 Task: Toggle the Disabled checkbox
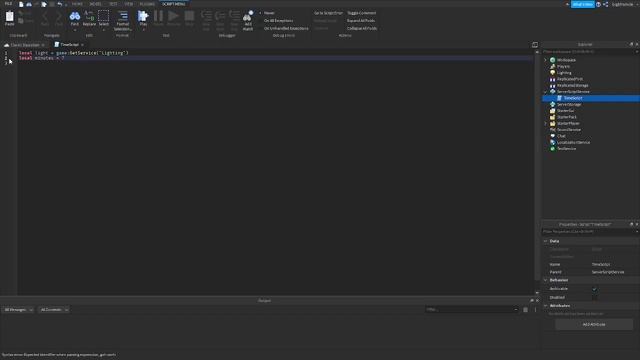pyautogui.click(x=595, y=298)
